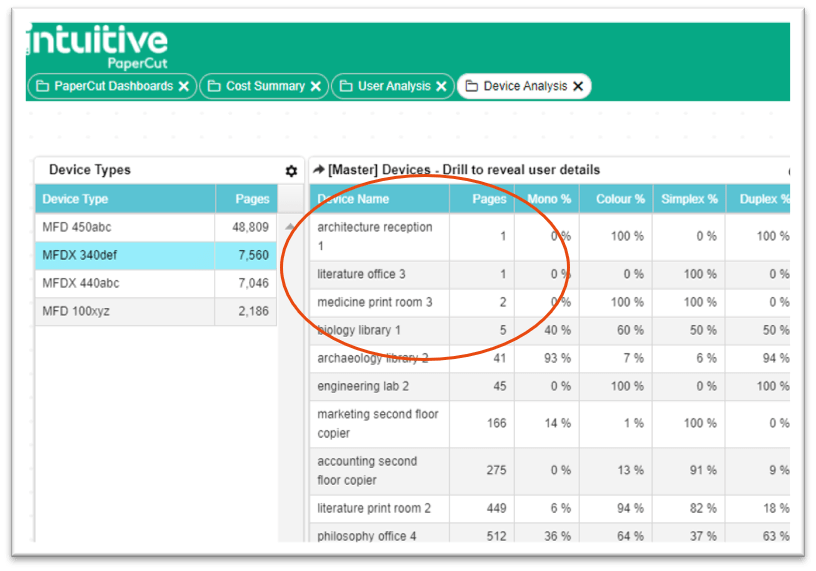This screenshot has width=816, height=571.
Task: Sort by Device Name column header
Action: click(379, 199)
